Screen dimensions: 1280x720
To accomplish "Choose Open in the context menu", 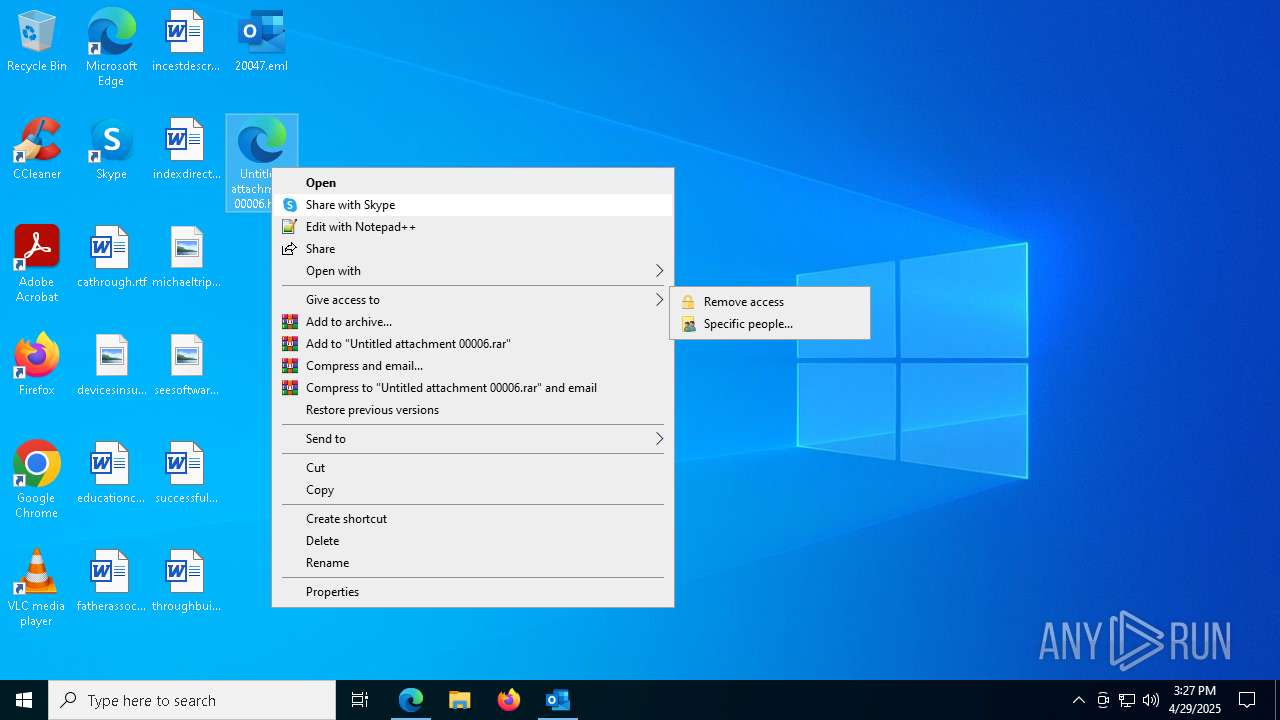I will [473, 183].
